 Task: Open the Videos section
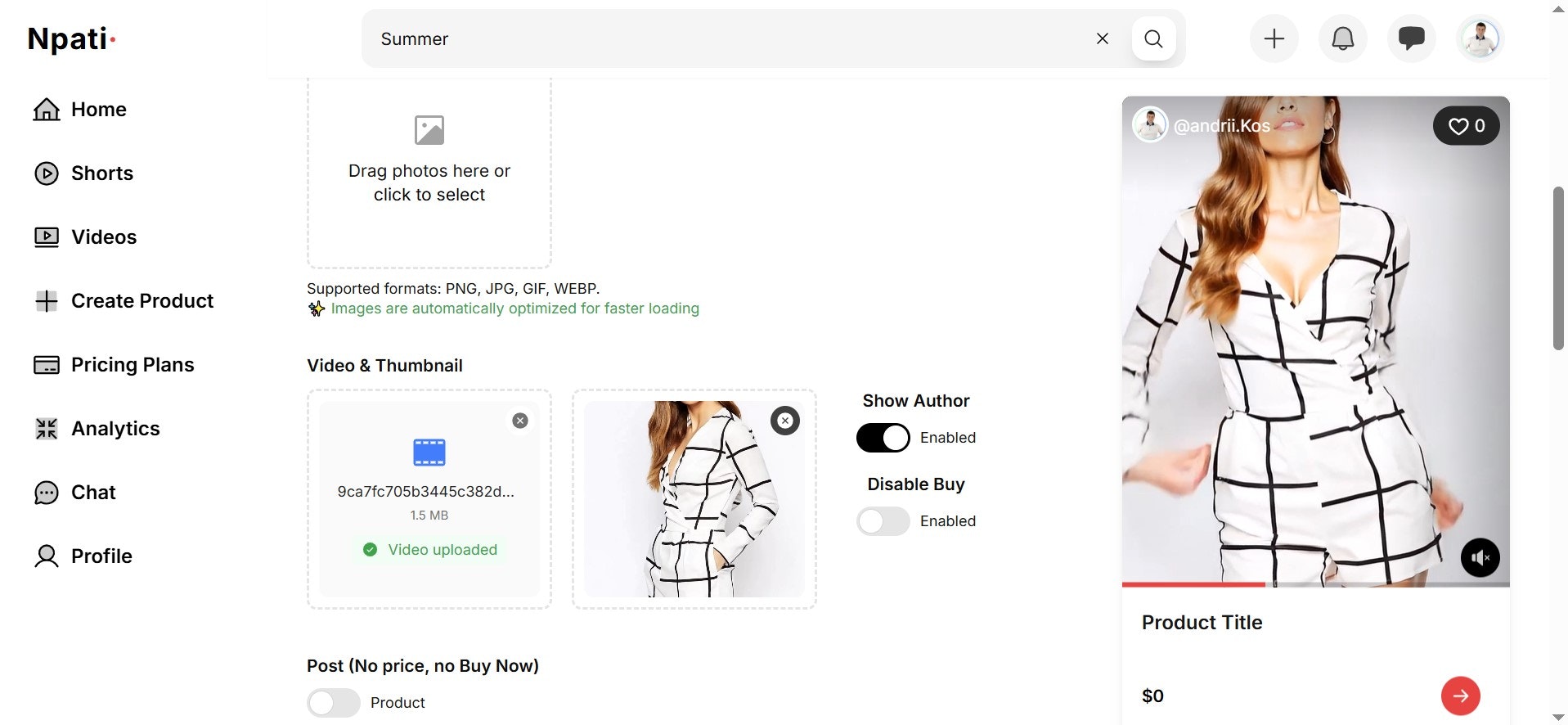click(x=104, y=236)
